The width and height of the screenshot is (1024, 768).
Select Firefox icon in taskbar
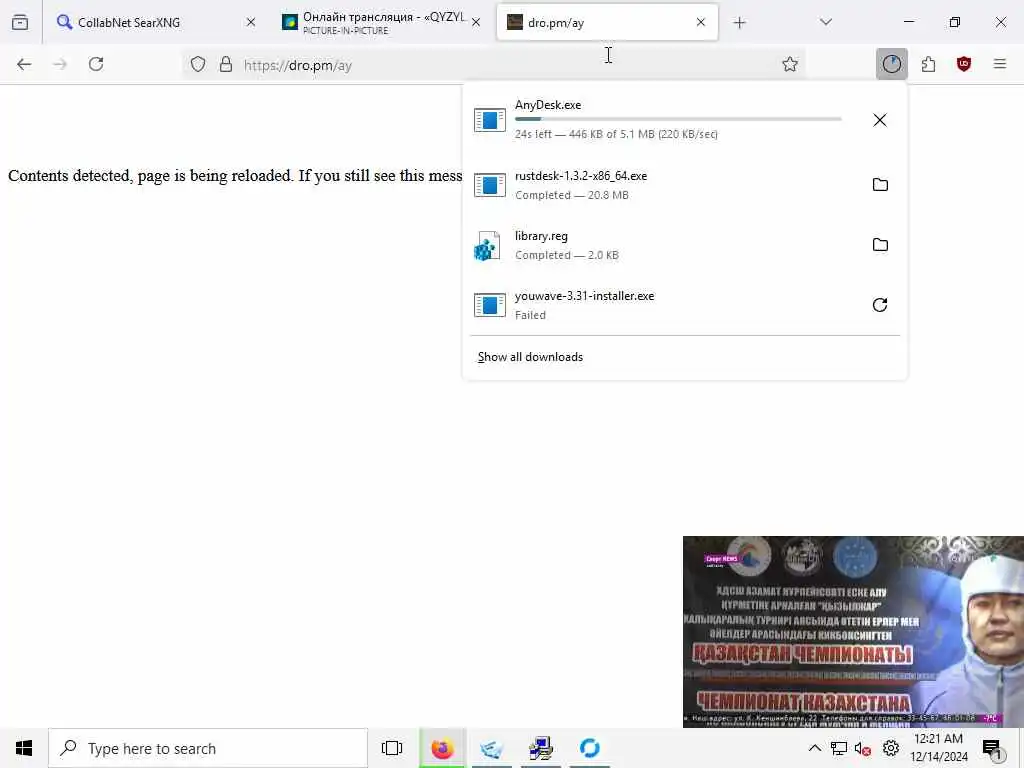442,748
